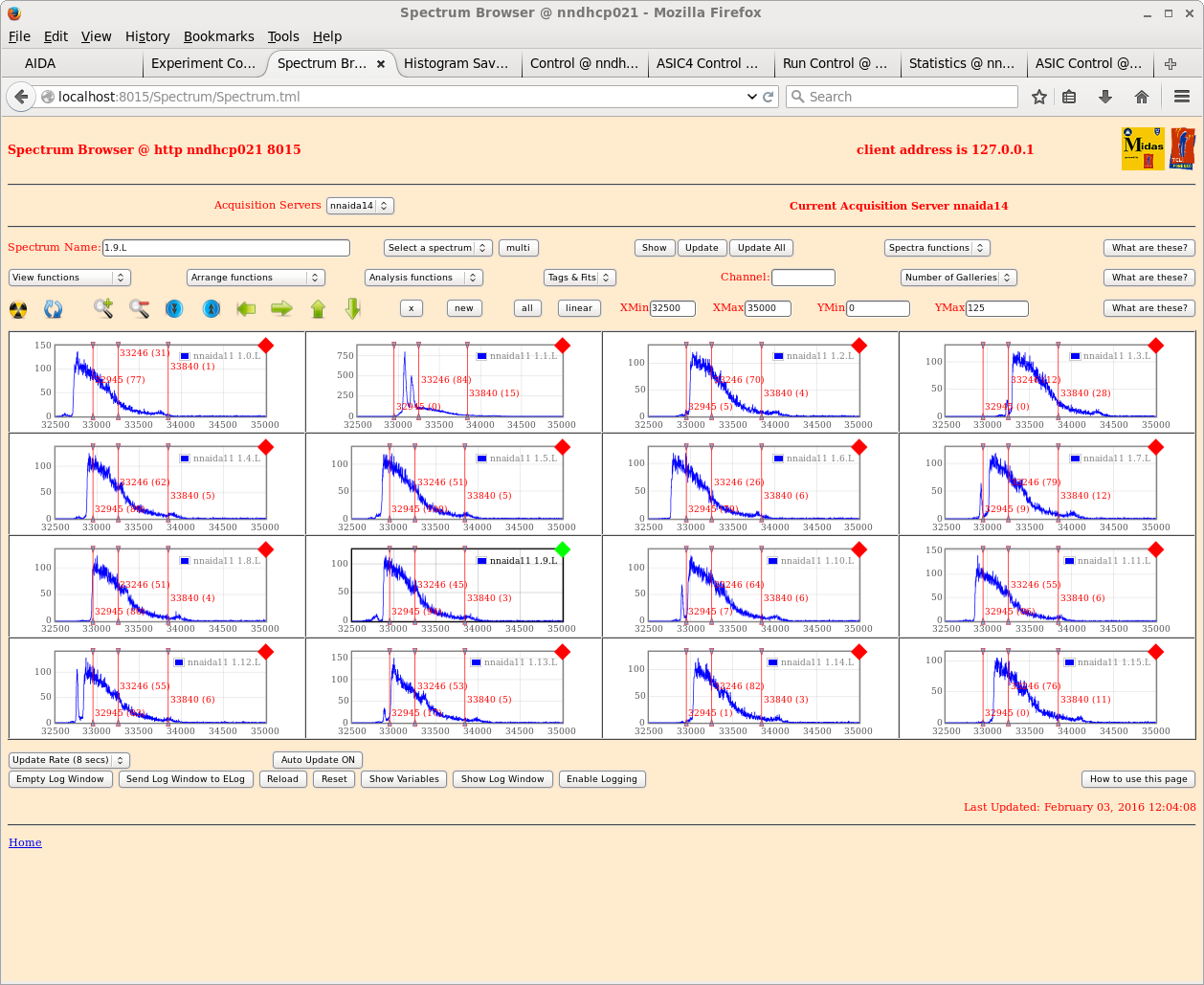Click the YMax input field
The image size is (1204, 985).
[996, 308]
